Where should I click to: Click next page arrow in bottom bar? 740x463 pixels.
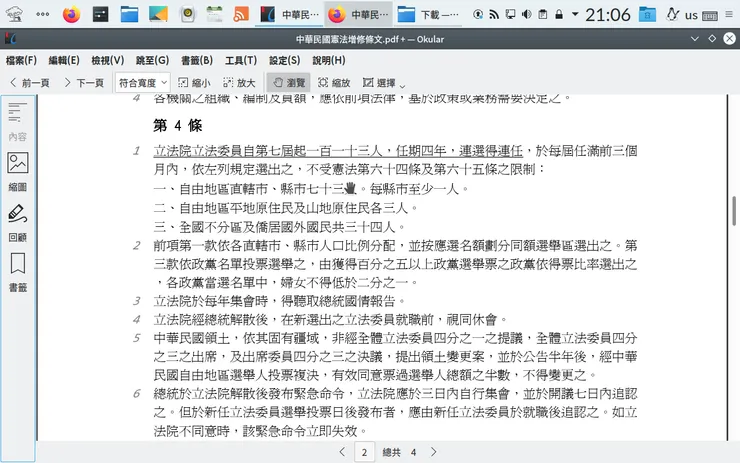[434, 452]
